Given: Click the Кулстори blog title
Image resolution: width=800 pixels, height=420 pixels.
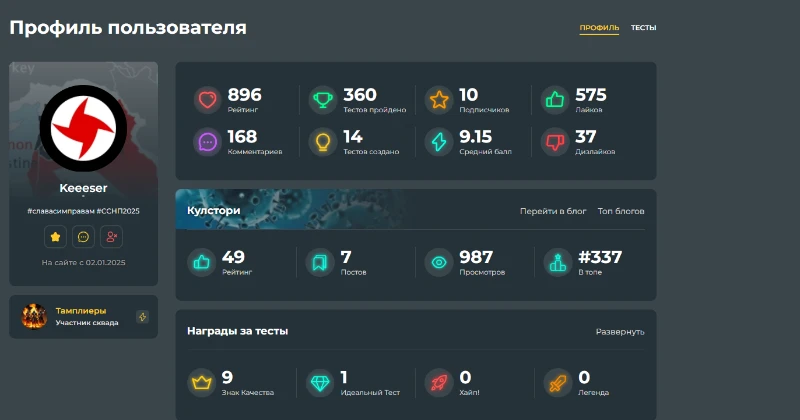Looking at the screenshot, I should (x=213, y=210).
